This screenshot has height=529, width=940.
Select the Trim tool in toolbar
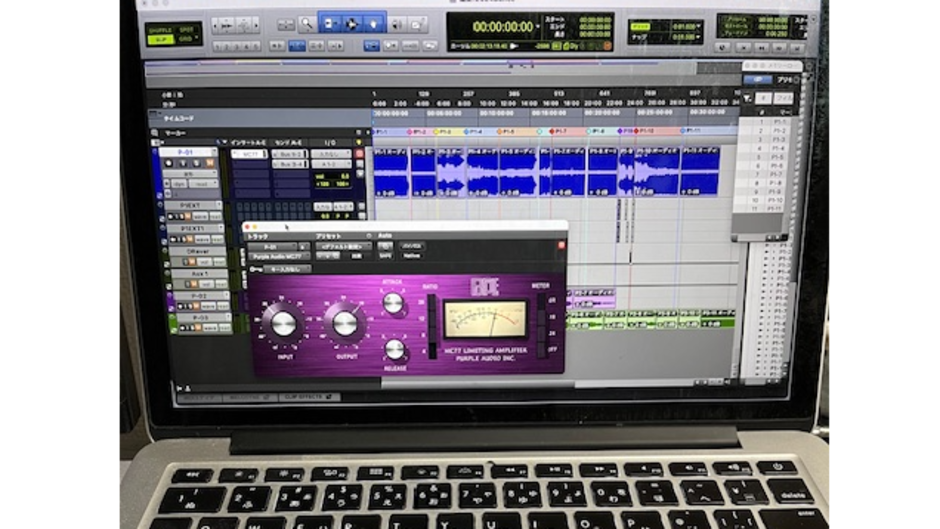tap(330, 24)
